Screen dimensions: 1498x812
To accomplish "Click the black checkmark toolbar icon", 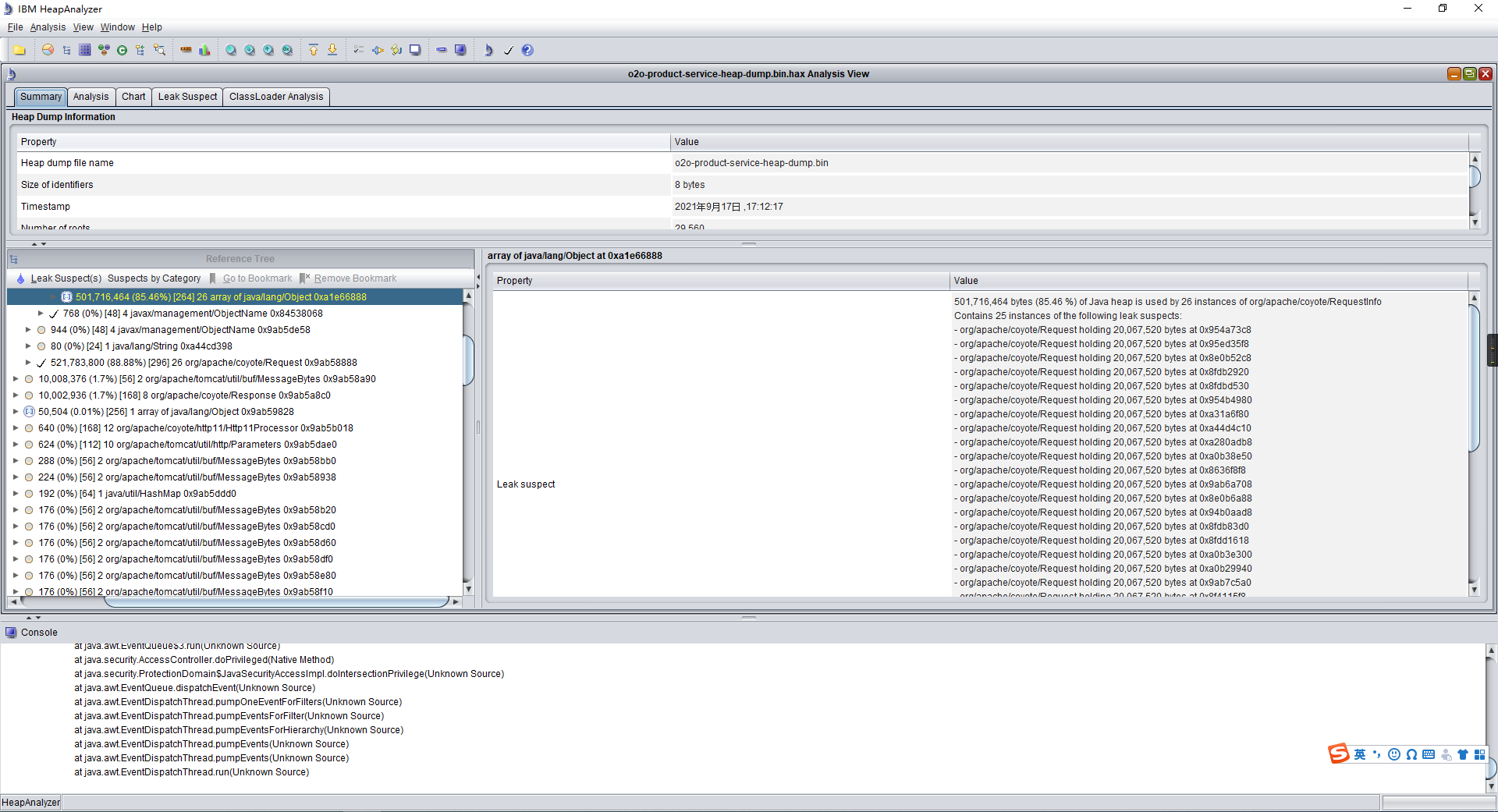I will coord(509,50).
